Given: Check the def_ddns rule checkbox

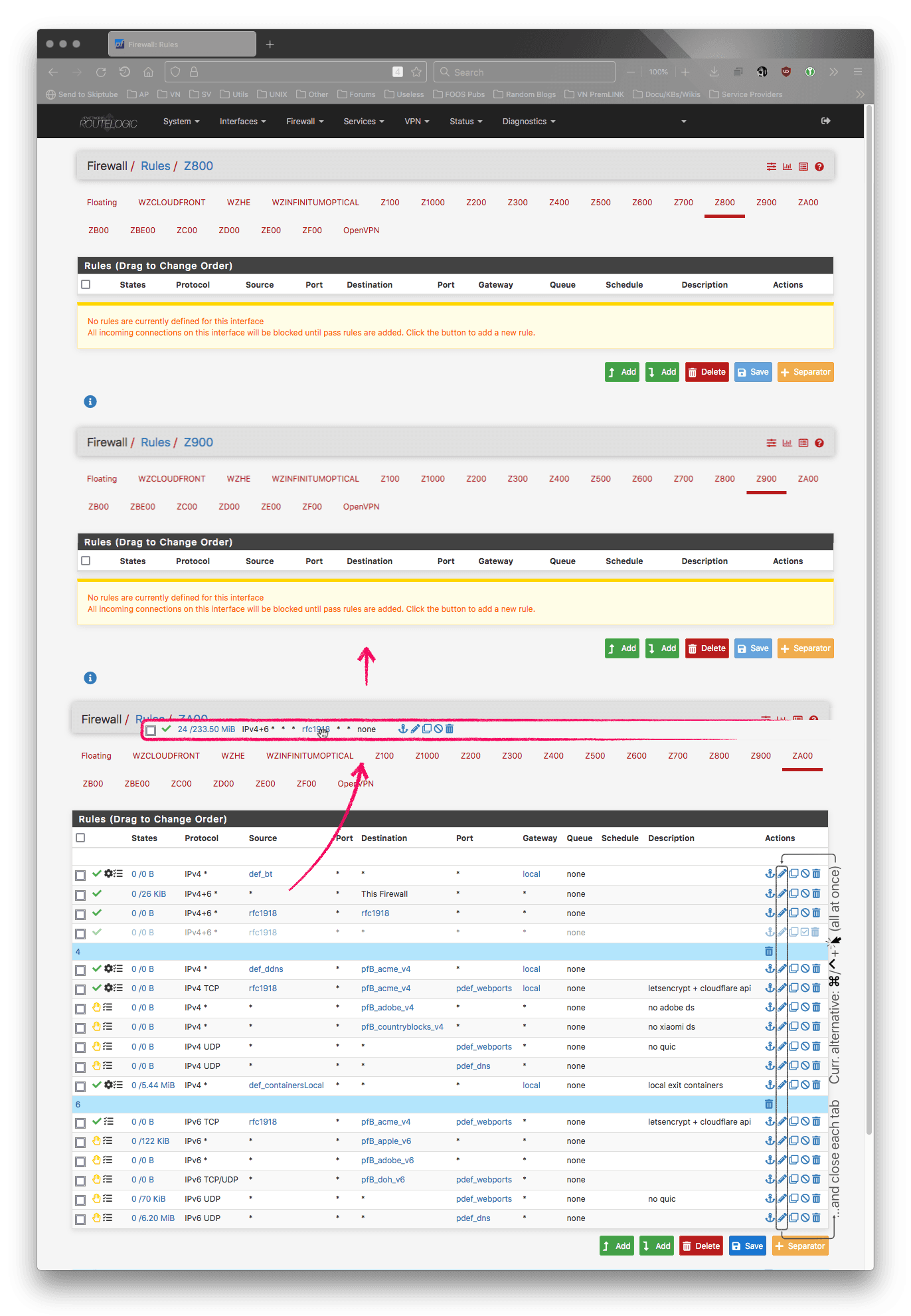Looking at the screenshot, I should tap(80, 970).
